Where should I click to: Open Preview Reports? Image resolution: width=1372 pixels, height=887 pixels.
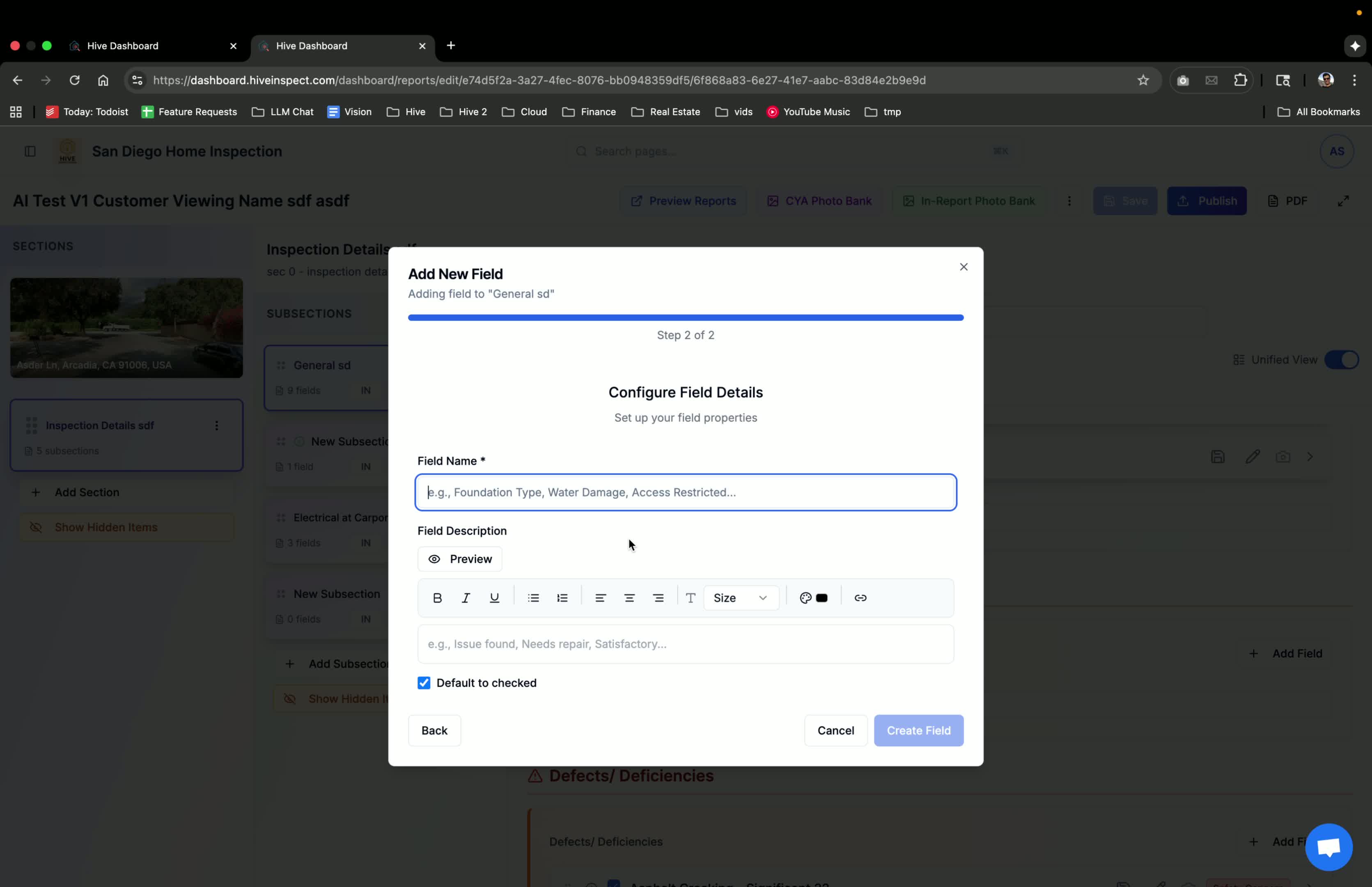pos(683,201)
